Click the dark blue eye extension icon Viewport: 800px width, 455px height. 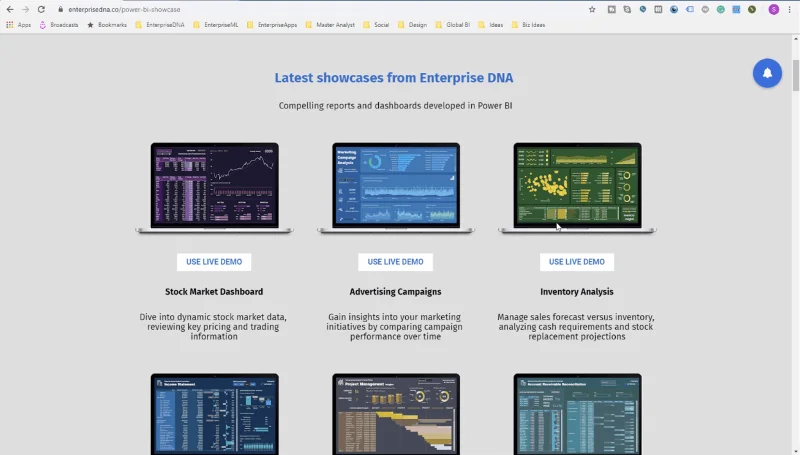[673, 9]
